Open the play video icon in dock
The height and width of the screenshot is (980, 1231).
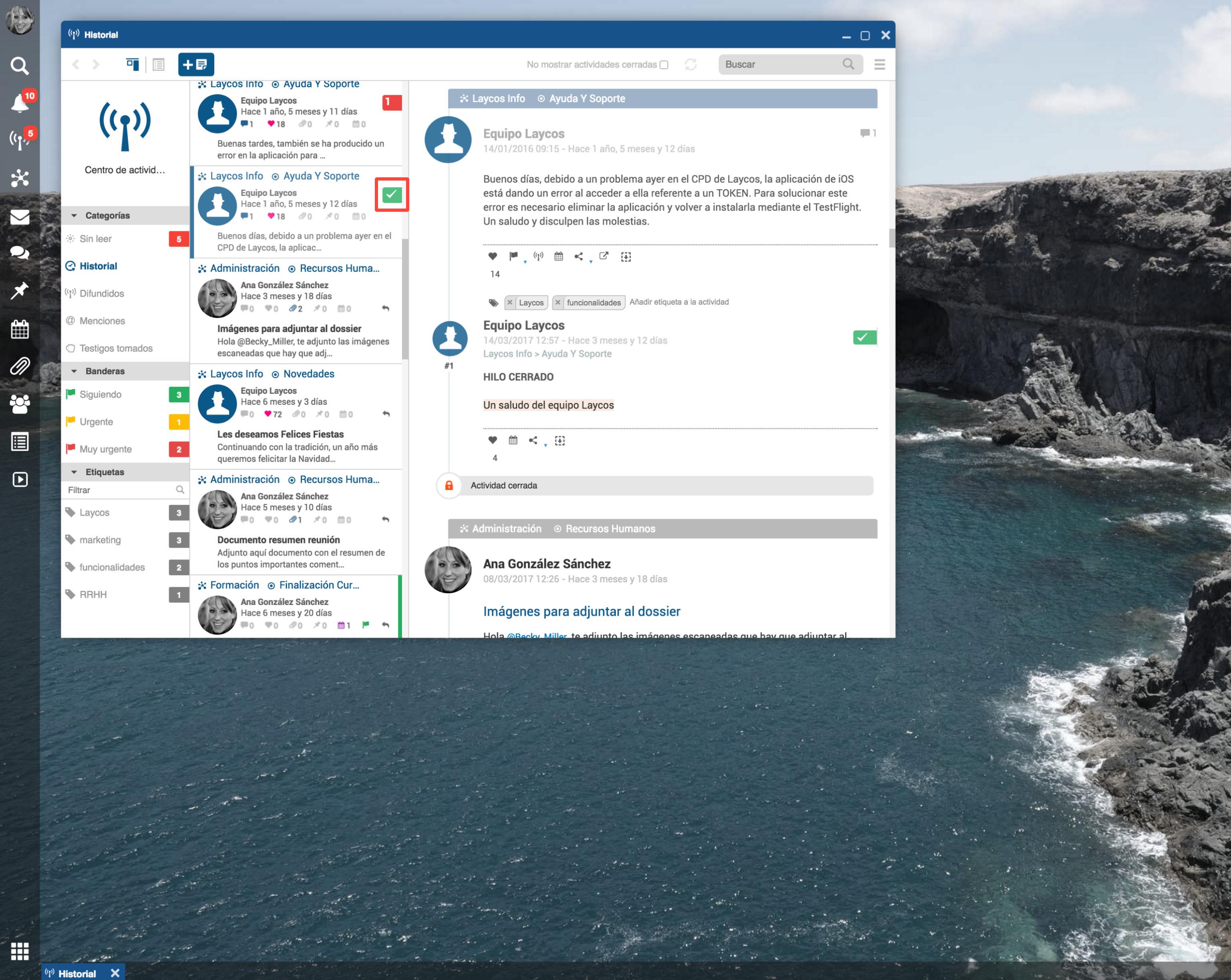point(19,480)
